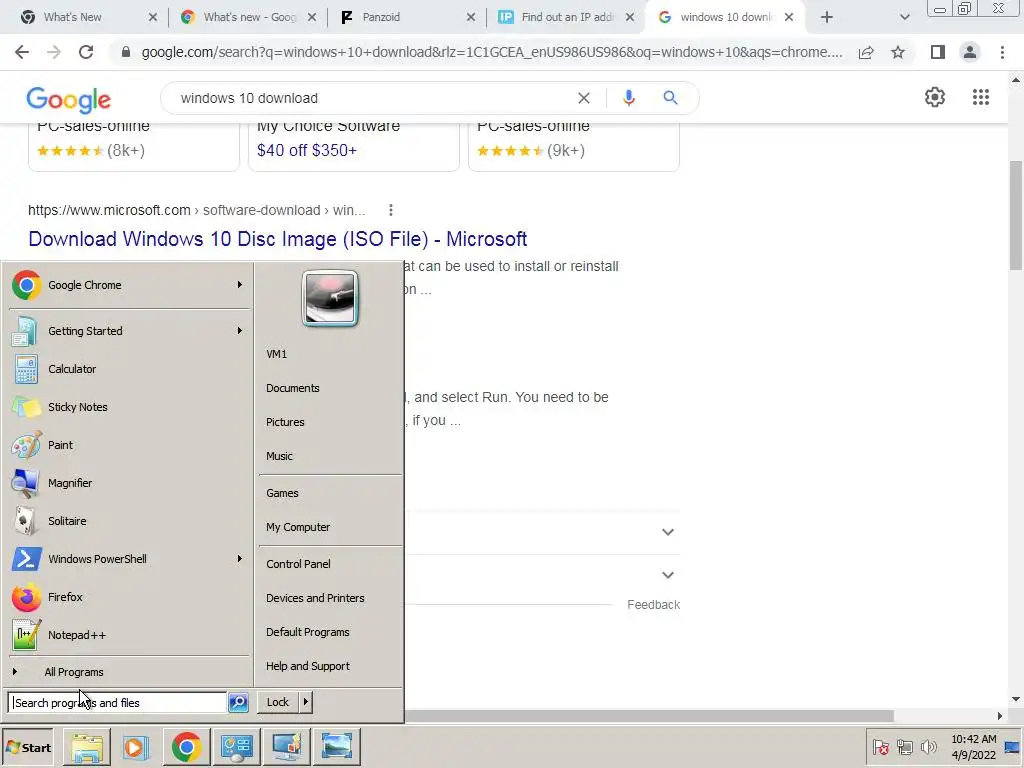Screen dimensions: 1024x768
Task: Expand Getting Started submenu arrow
Action: (240, 330)
